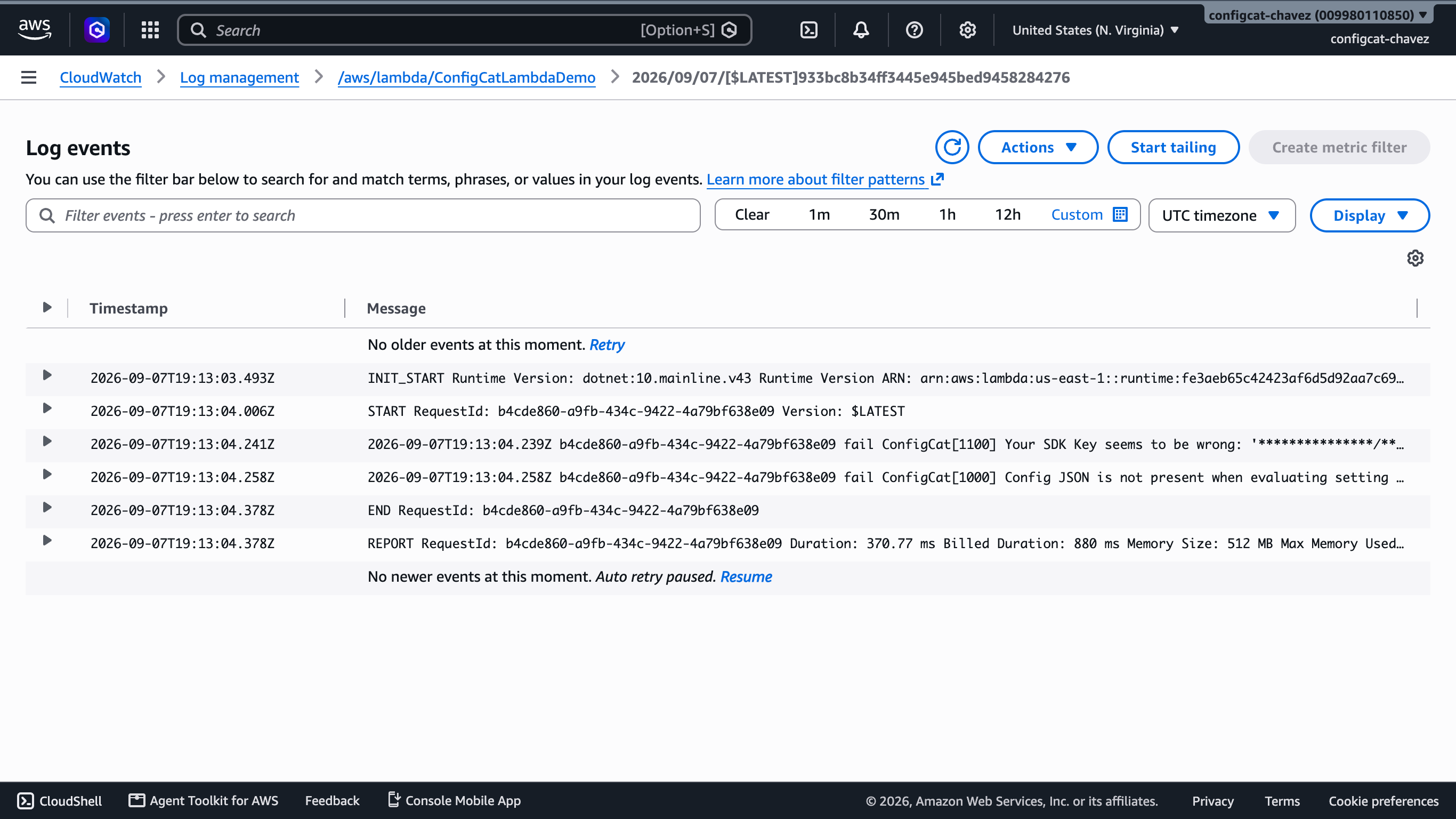Click the Custom time range calendar icon

pyautogui.click(x=1120, y=214)
